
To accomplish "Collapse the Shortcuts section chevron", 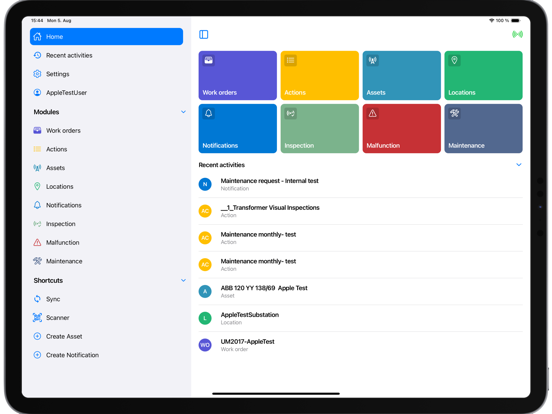I will click(x=183, y=281).
